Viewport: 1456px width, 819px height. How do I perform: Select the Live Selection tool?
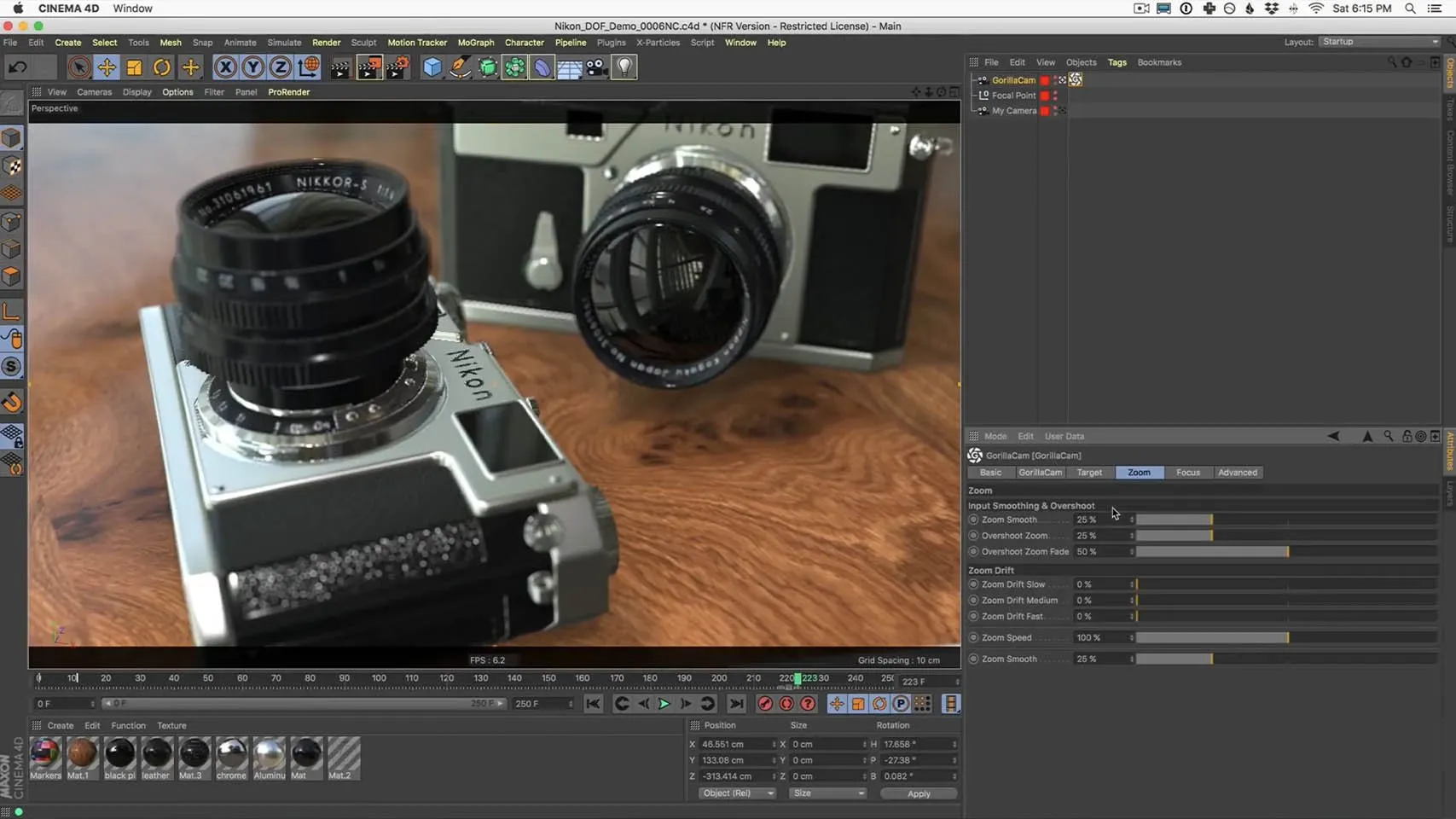(78, 67)
